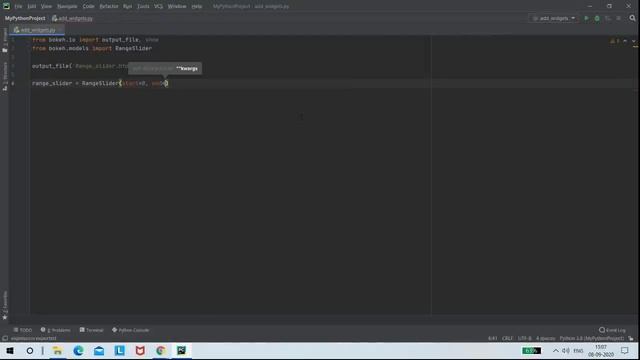The height and width of the screenshot is (360, 640).
Task: Click the lock read-only icon in status bar
Action: [631, 338]
